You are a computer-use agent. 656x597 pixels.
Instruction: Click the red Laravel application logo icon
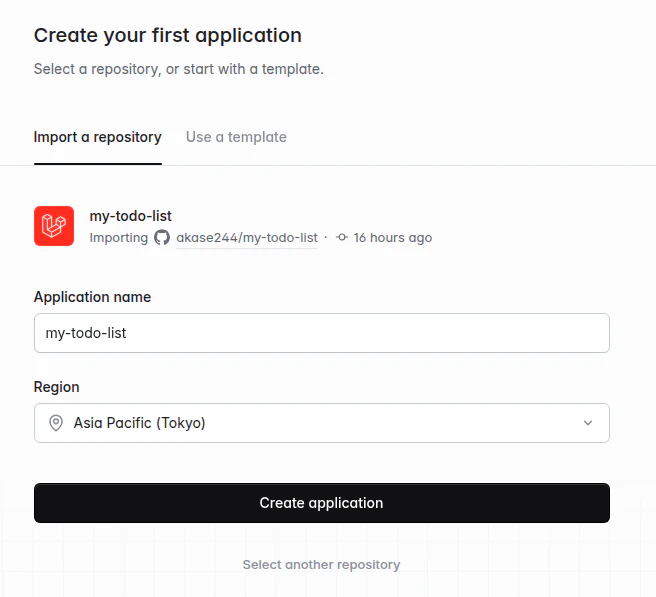[x=54, y=226]
